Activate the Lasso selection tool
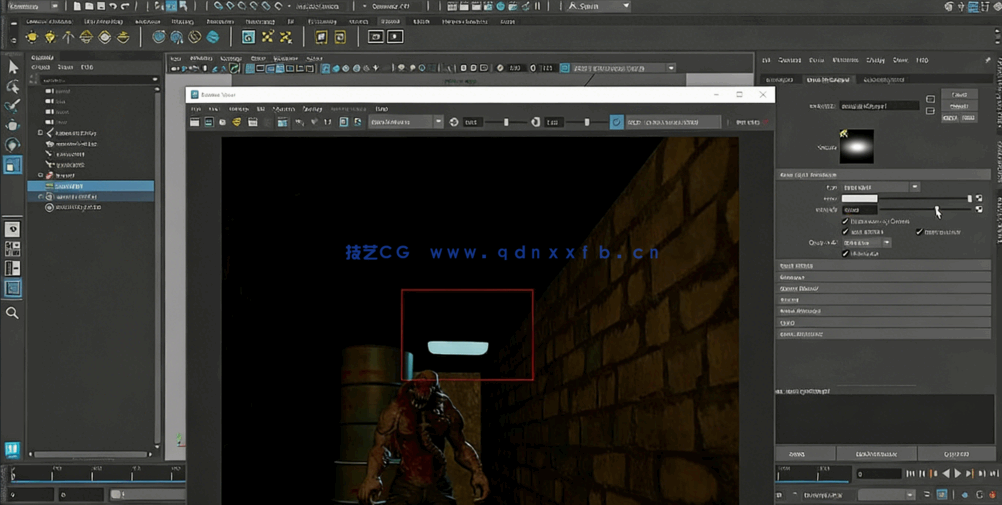The height and width of the screenshot is (505, 1002). [13, 87]
